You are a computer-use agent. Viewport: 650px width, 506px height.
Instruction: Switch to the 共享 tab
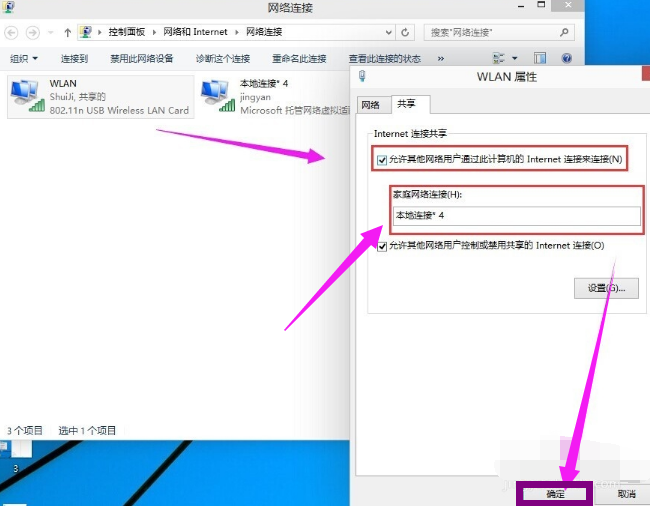tap(405, 103)
